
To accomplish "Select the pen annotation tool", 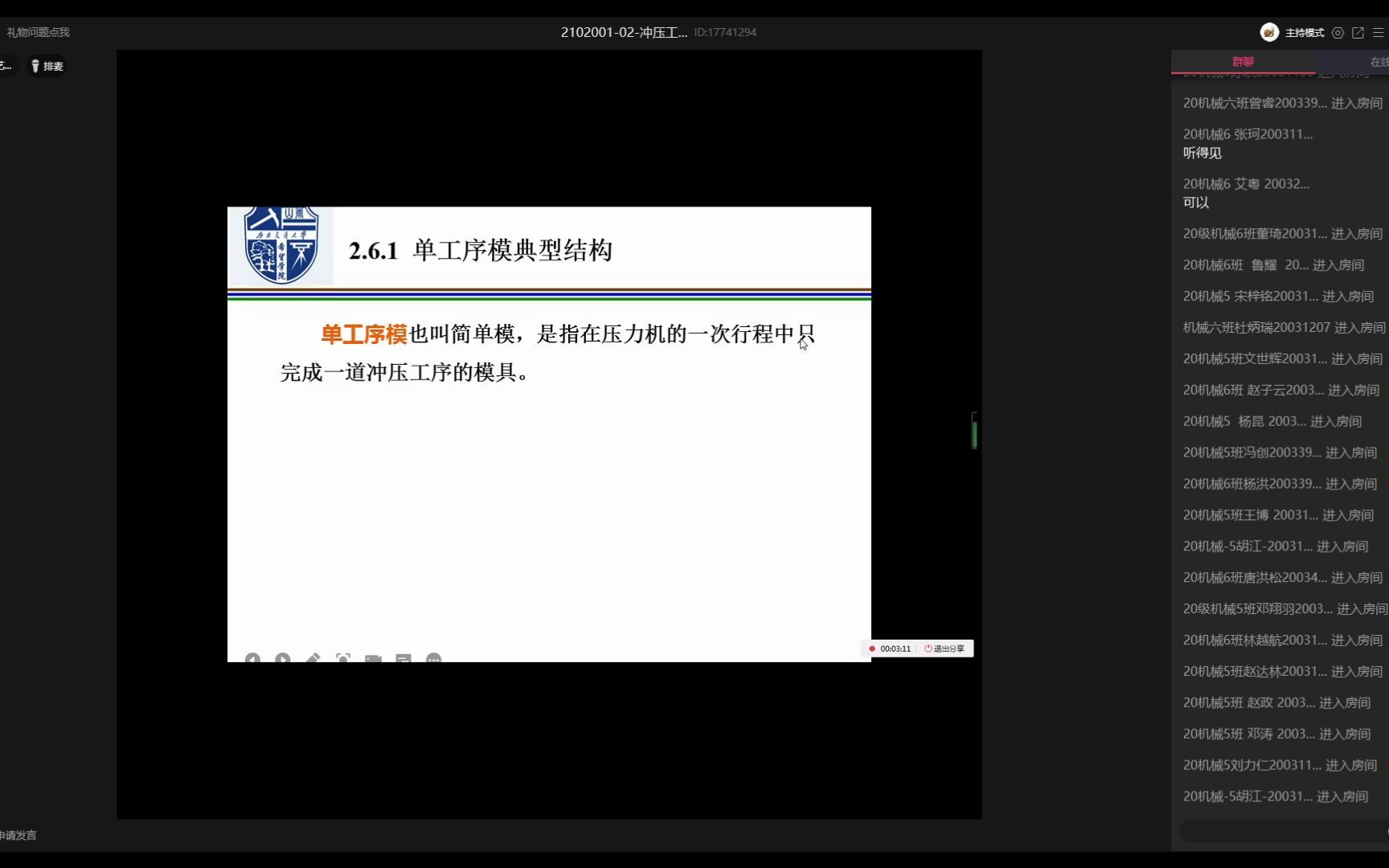I will (x=313, y=659).
